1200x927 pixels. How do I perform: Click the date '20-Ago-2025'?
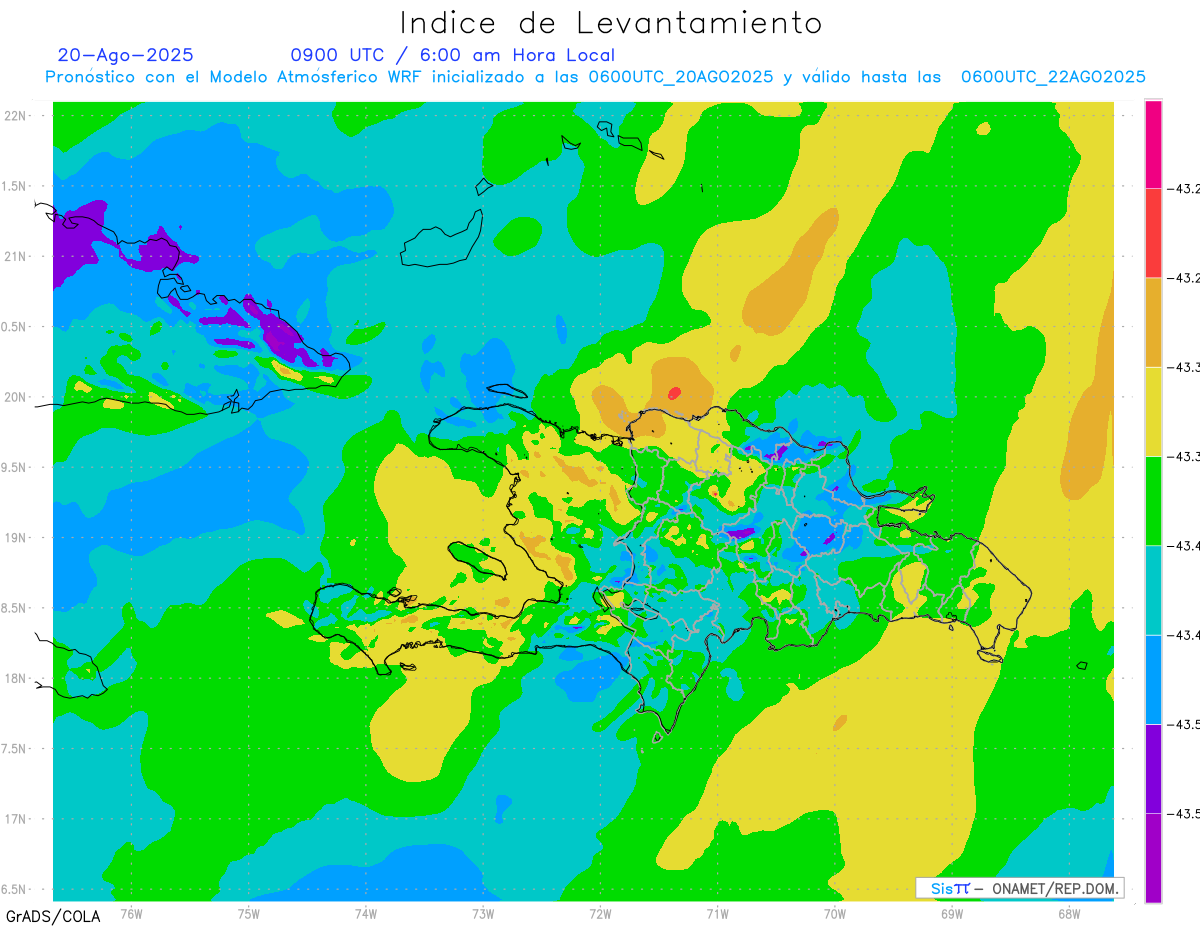(126, 55)
